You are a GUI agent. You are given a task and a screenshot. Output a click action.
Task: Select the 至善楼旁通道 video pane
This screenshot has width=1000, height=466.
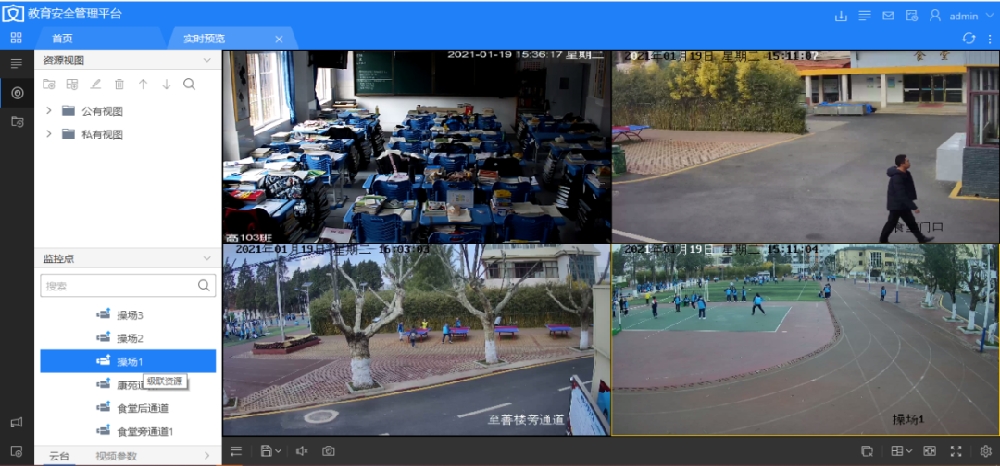416,340
